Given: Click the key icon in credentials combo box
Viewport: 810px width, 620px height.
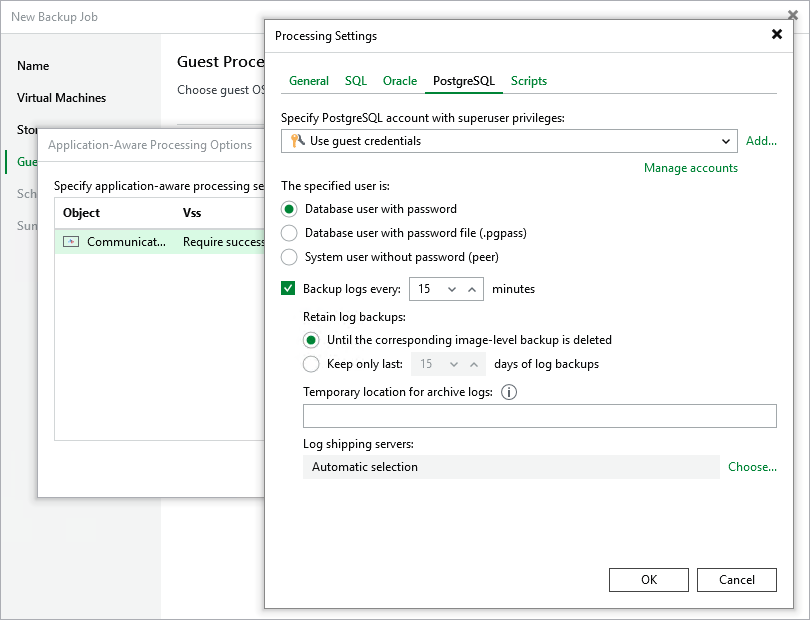Looking at the screenshot, I should [x=298, y=141].
